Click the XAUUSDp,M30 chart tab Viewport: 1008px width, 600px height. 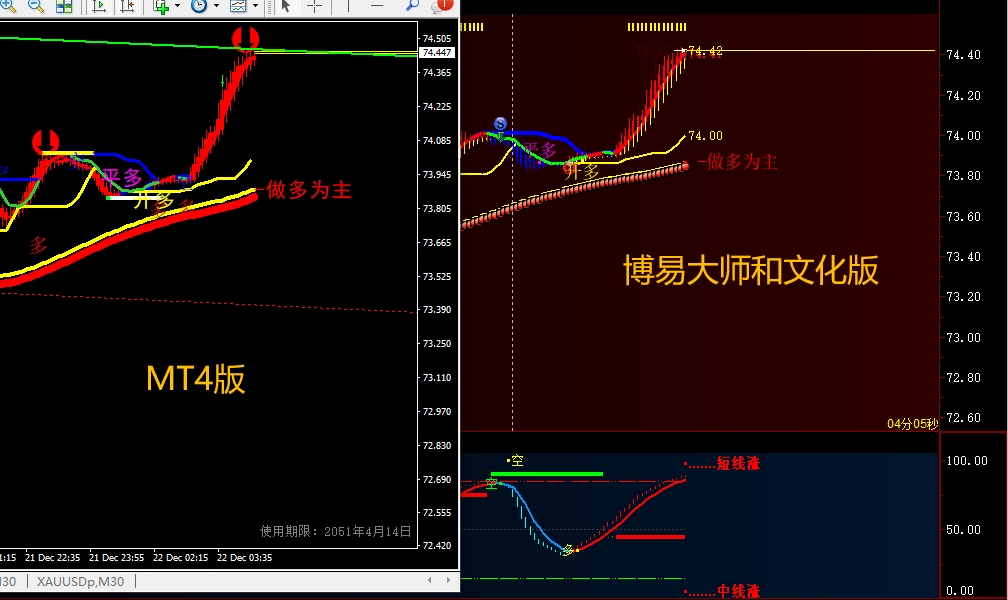coord(80,581)
